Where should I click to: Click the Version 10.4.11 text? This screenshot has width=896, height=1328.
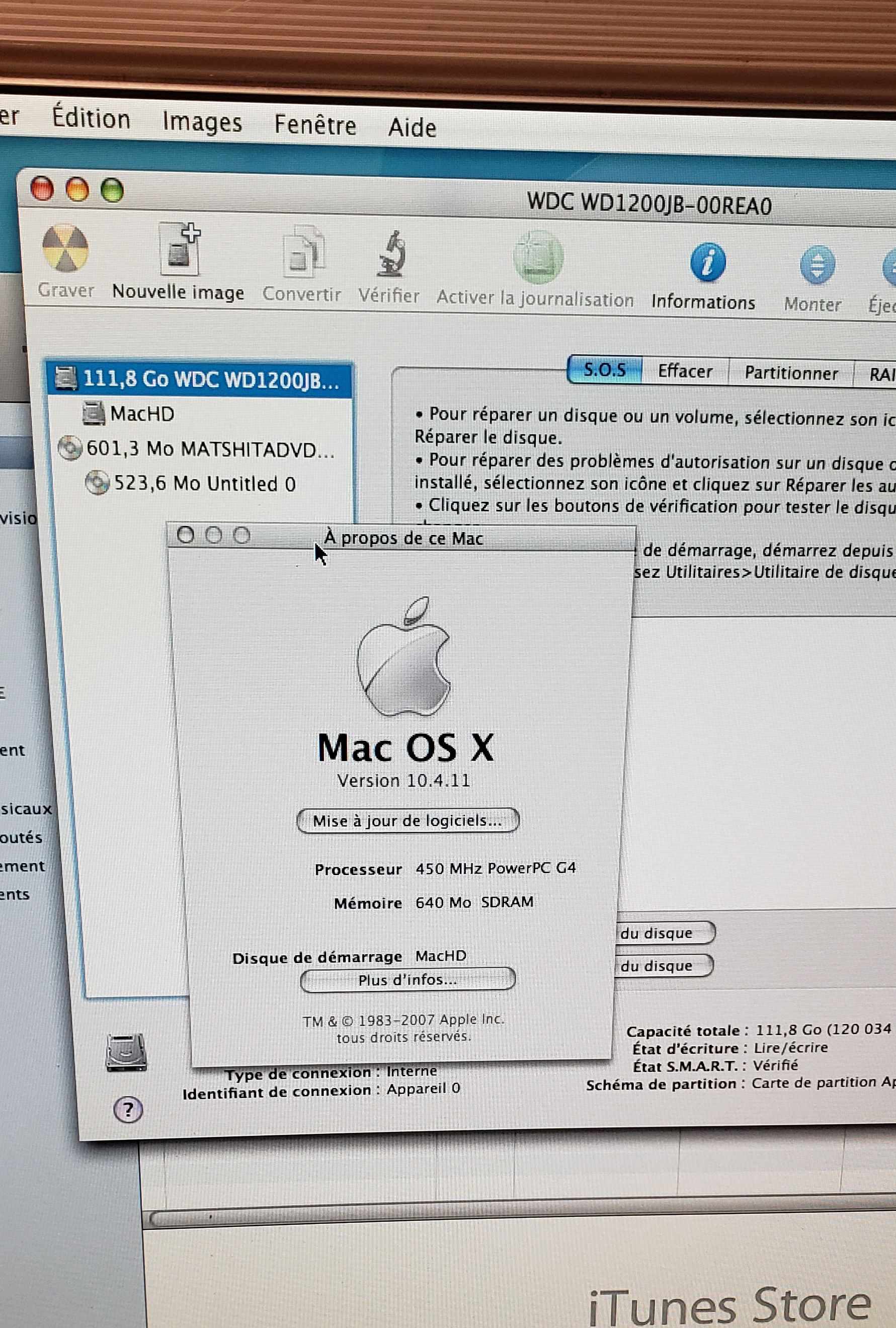pyautogui.click(x=403, y=780)
